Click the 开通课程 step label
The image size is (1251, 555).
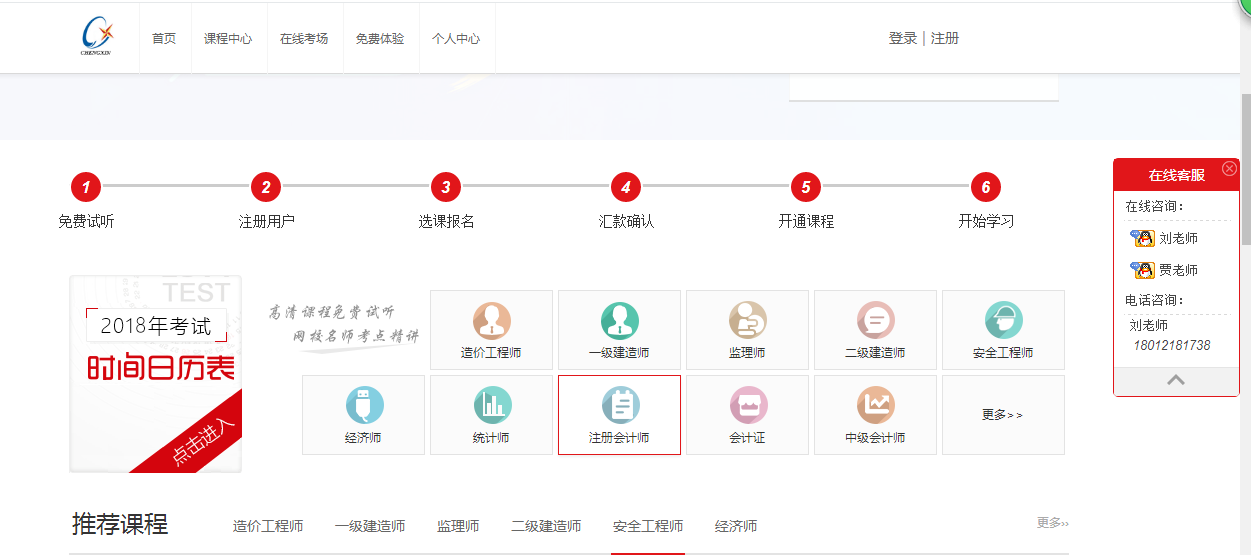click(x=806, y=221)
